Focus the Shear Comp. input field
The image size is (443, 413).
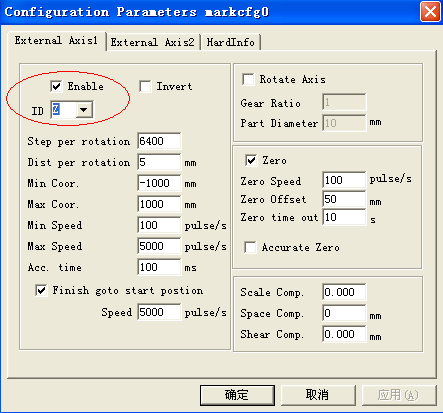point(344,334)
